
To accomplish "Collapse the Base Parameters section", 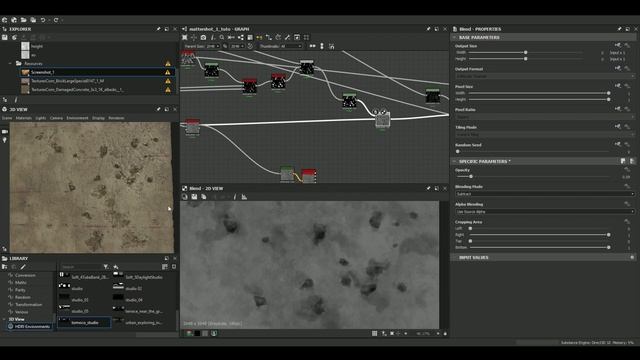I will 454,37.
